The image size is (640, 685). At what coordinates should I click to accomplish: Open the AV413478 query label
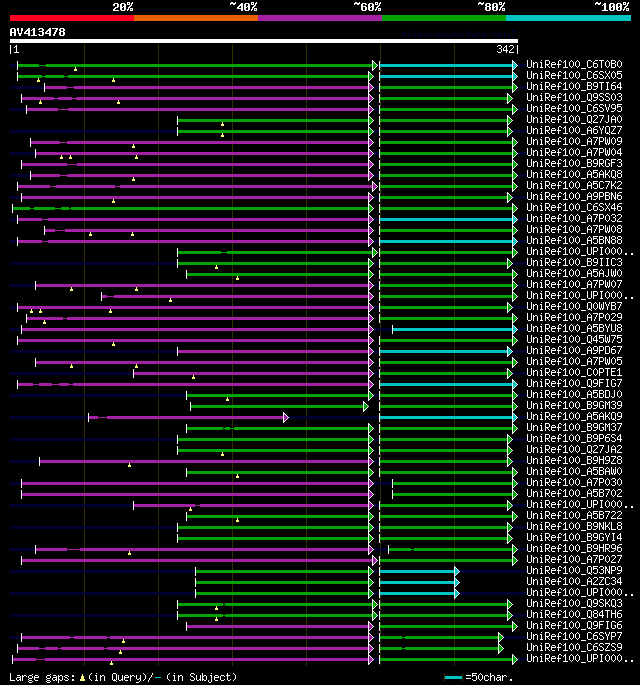click(38, 32)
